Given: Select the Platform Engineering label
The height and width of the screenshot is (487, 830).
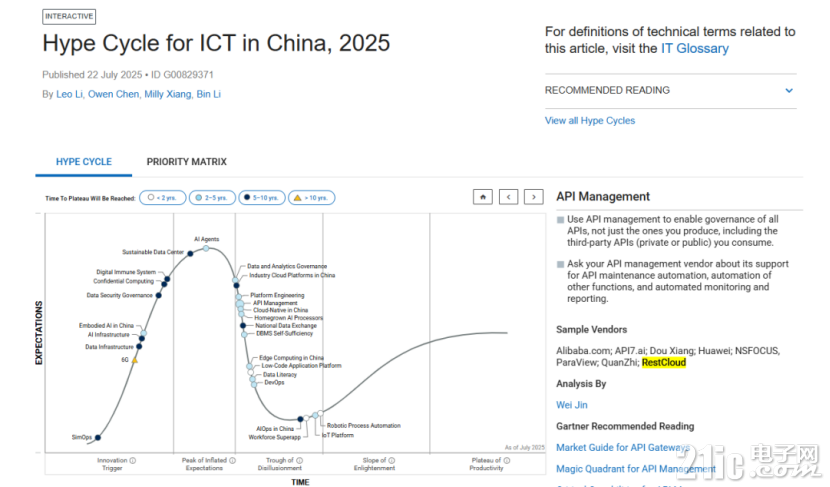Looking at the screenshot, I should 277,295.
